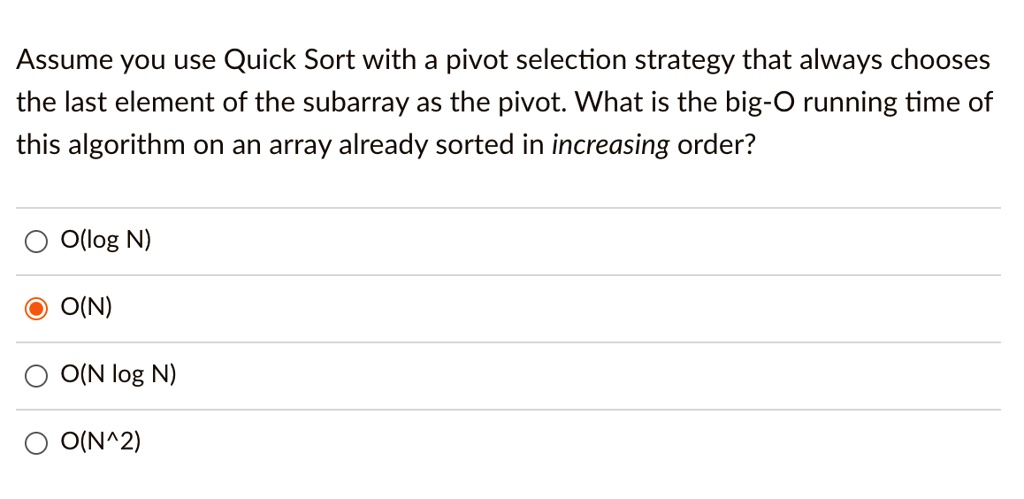Select the O(N^2) radio button
Viewport: 1024px width, 499px height.
coord(36,443)
